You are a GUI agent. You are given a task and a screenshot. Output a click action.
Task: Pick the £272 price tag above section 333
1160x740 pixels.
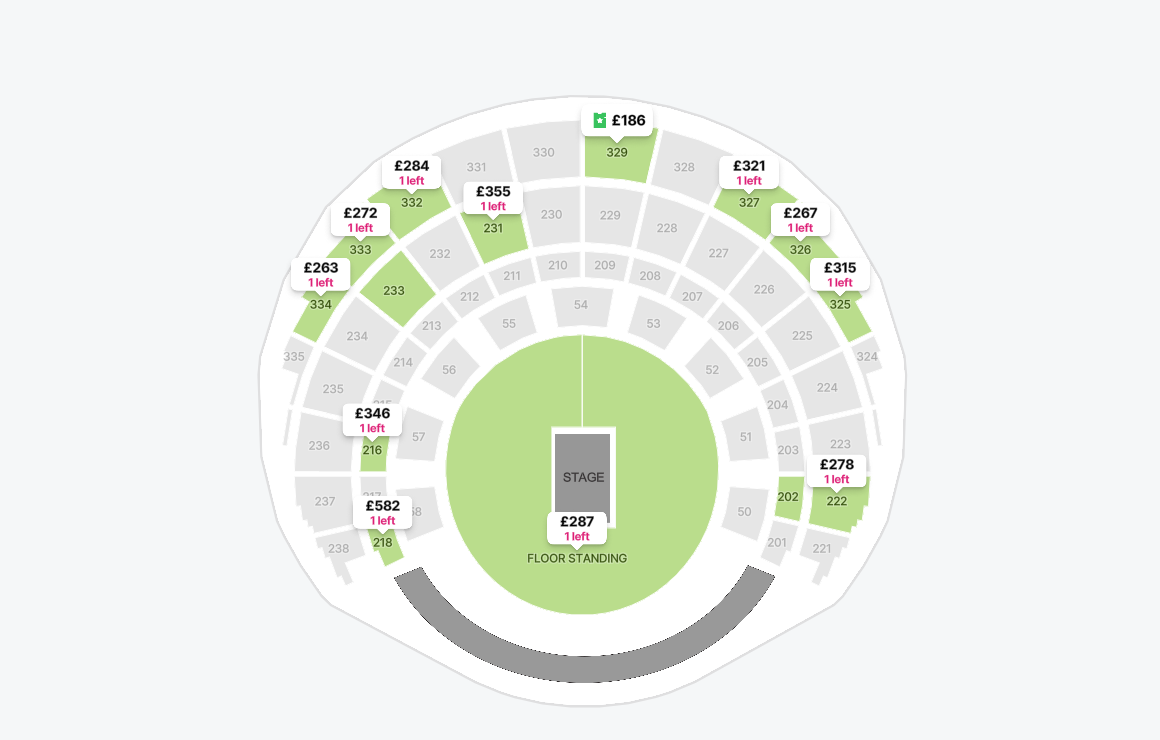pos(360,220)
